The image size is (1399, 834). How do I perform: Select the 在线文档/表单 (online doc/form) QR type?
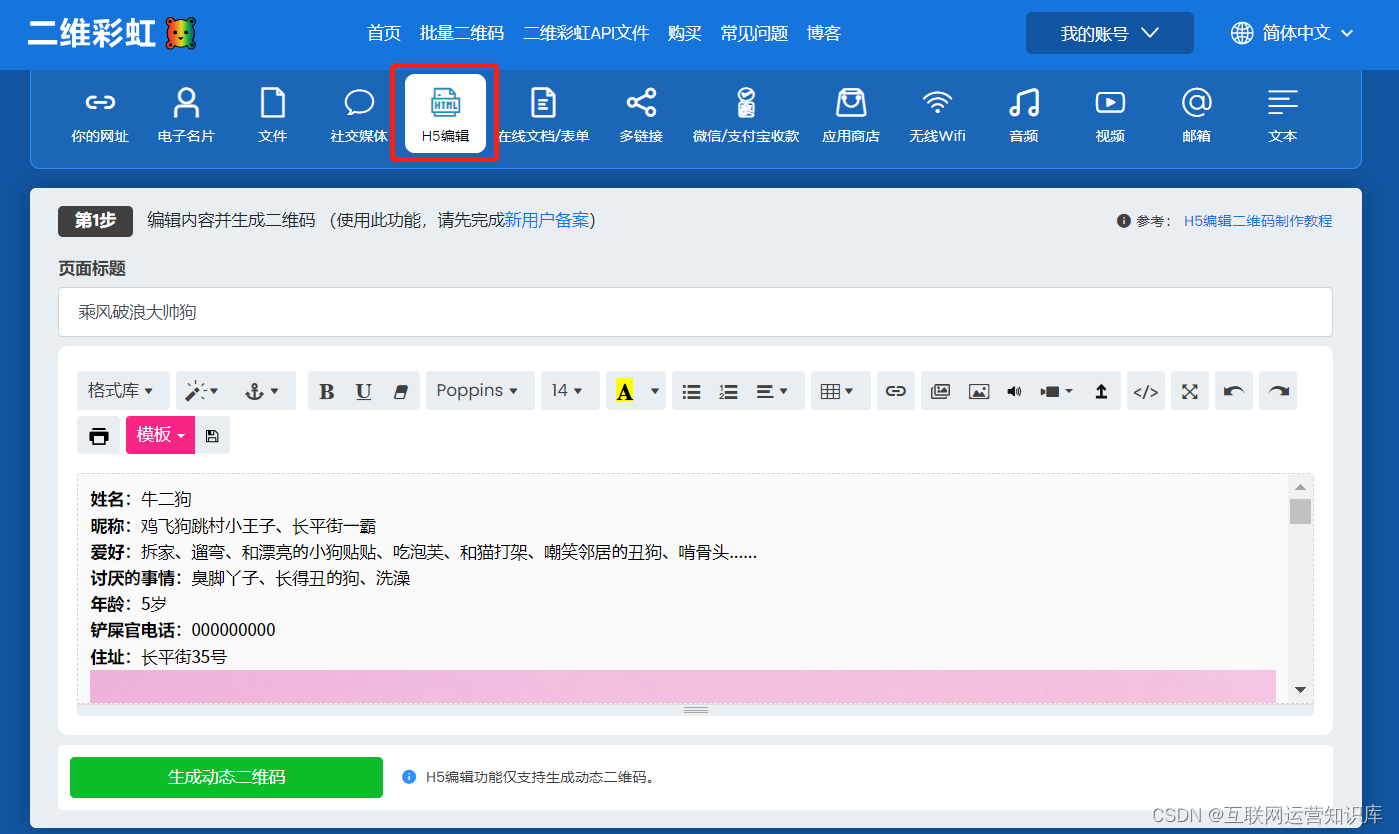pos(543,114)
